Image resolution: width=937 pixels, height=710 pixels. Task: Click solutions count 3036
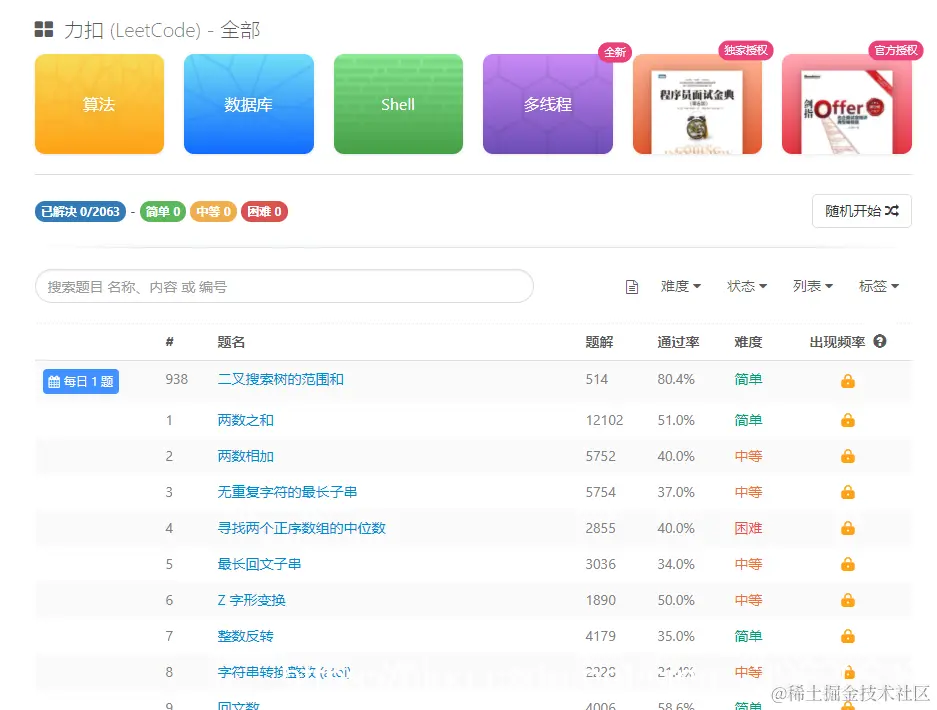pos(601,564)
